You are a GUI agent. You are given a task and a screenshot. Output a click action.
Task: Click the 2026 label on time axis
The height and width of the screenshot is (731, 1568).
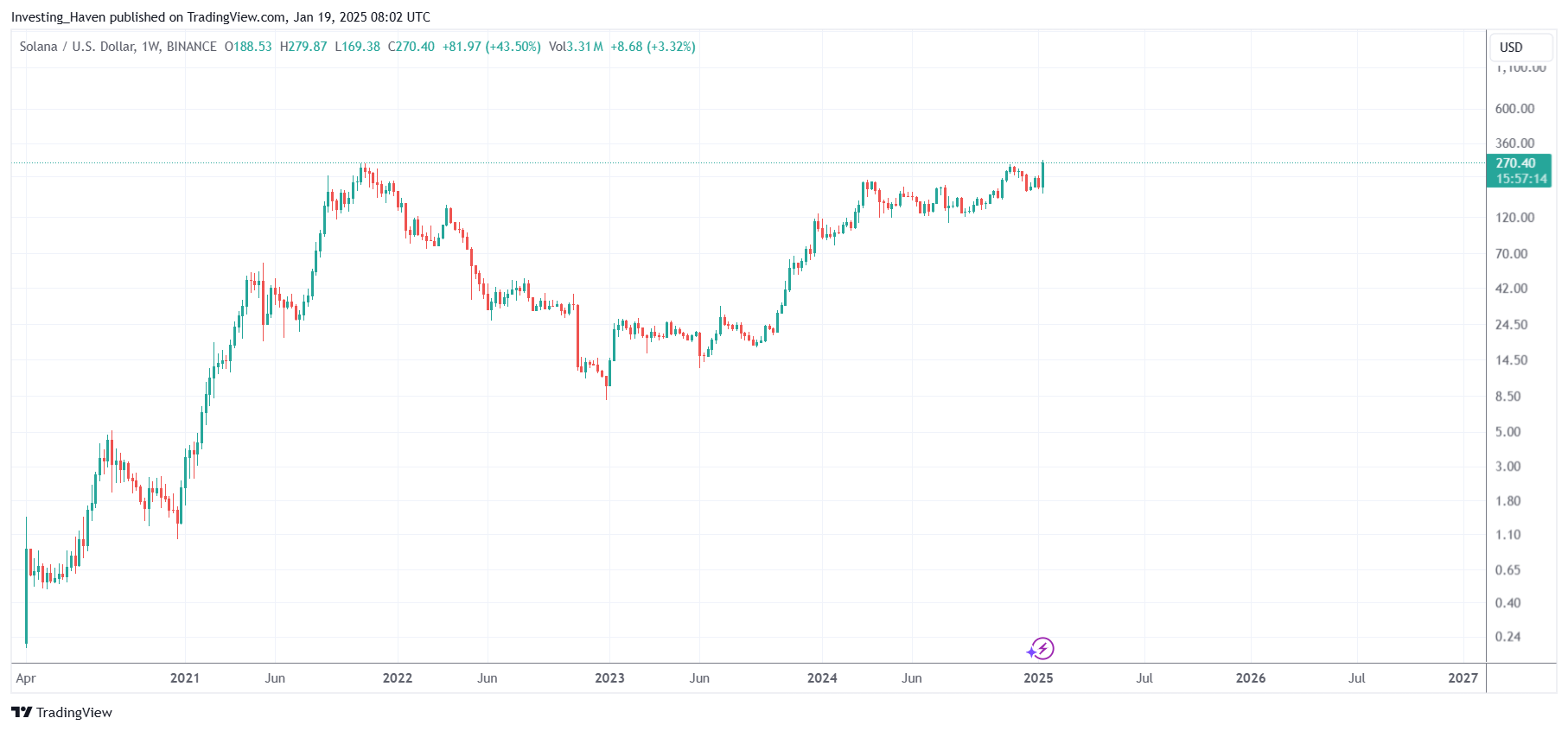coord(1251,678)
